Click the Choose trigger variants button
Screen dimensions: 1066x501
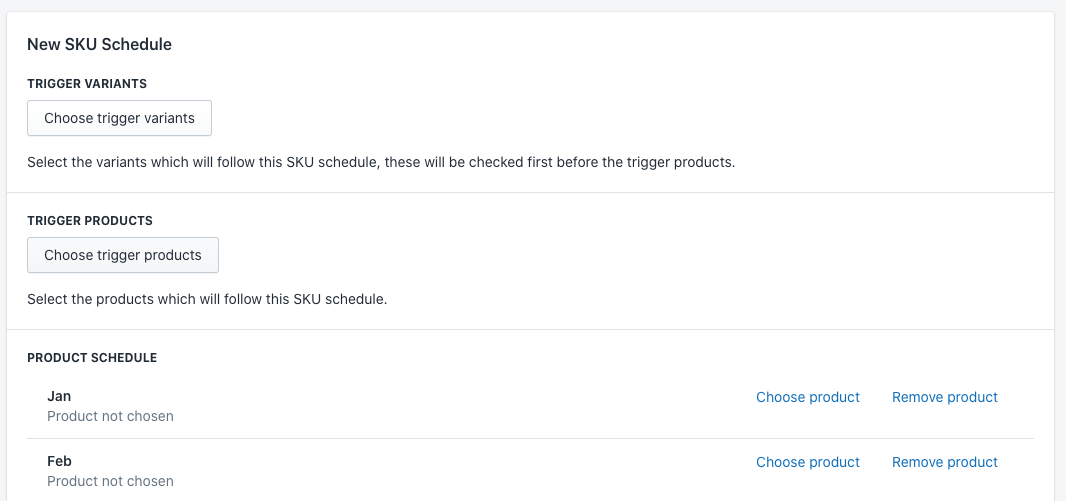(x=119, y=118)
